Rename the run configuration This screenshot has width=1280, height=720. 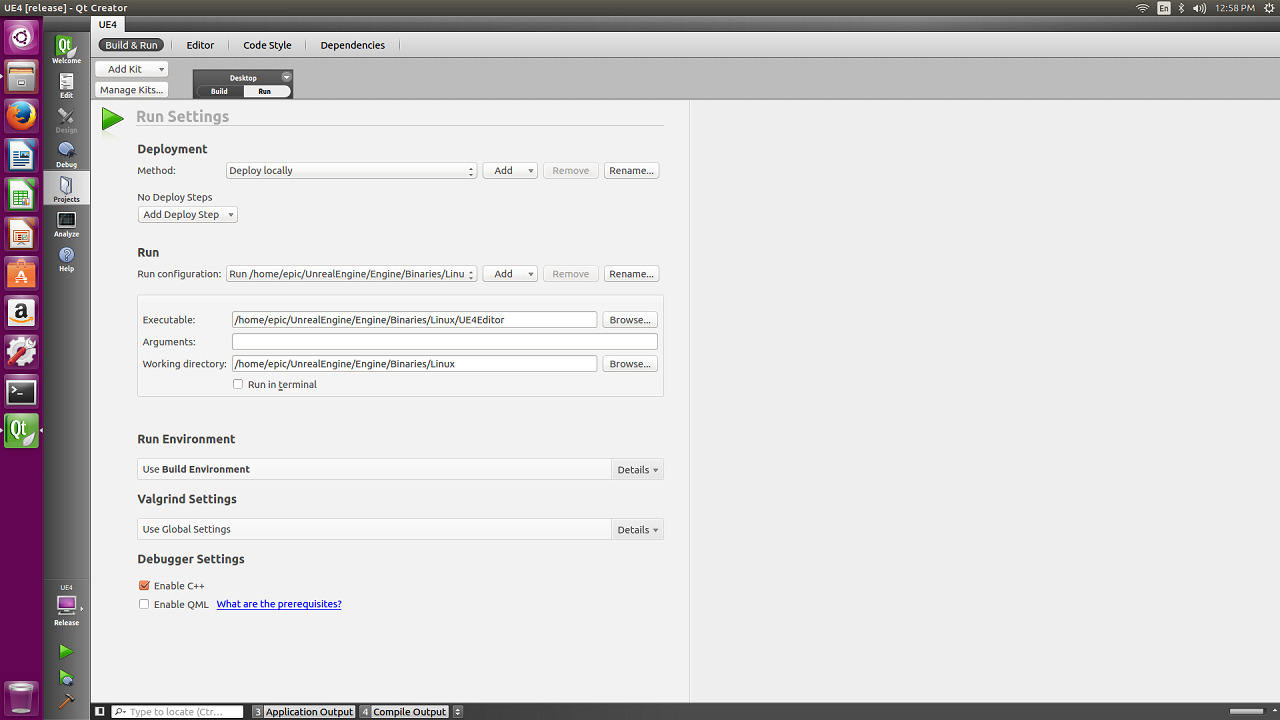(631, 274)
